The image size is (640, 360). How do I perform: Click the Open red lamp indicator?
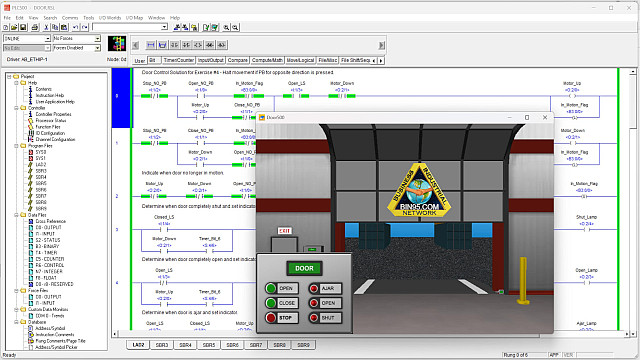pyautogui.click(x=313, y=303)
